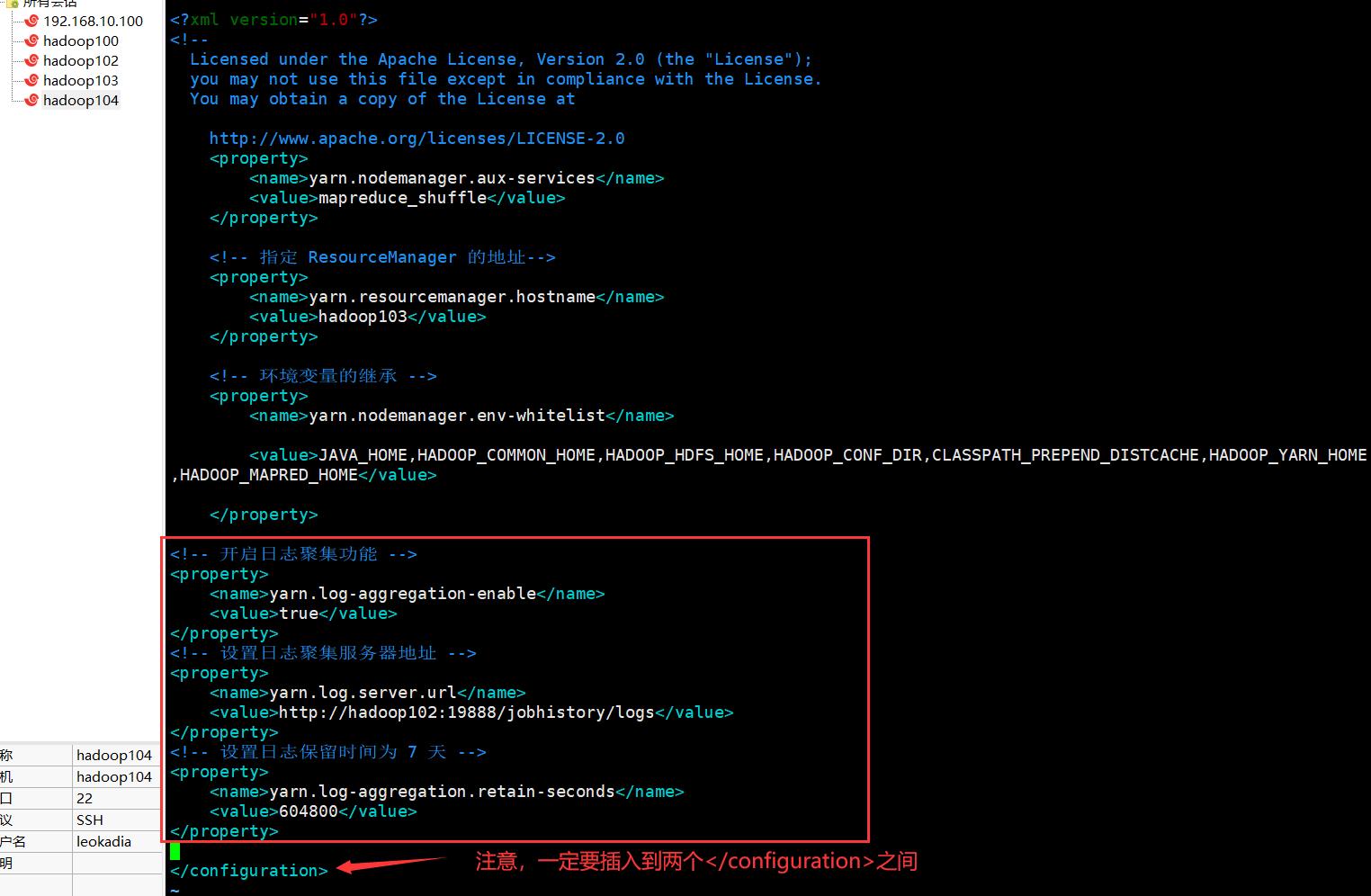
Task: Click the HADOOP_MAPRED_HOME wrapped line
Action: (303, 475)
